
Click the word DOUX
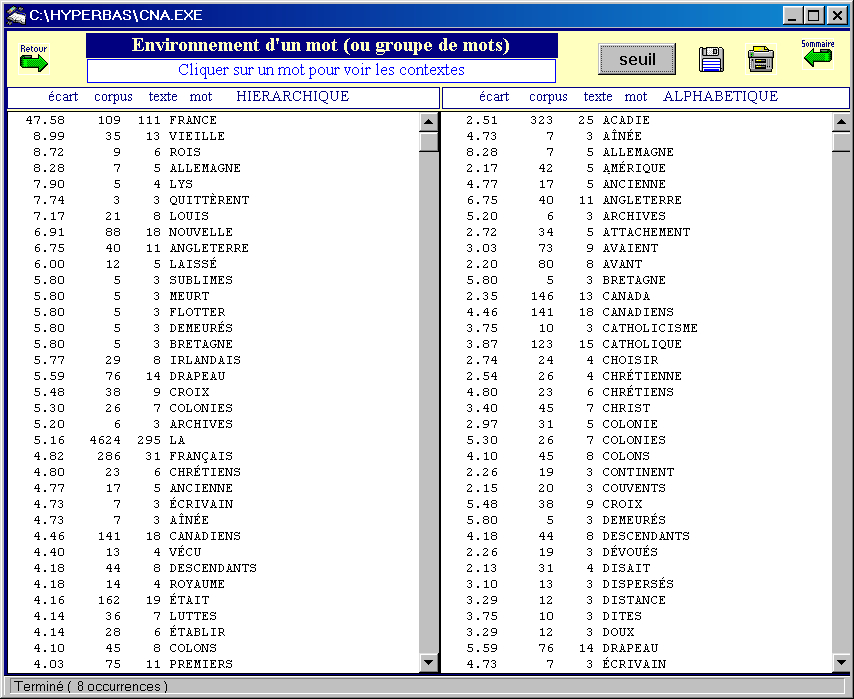618,632
